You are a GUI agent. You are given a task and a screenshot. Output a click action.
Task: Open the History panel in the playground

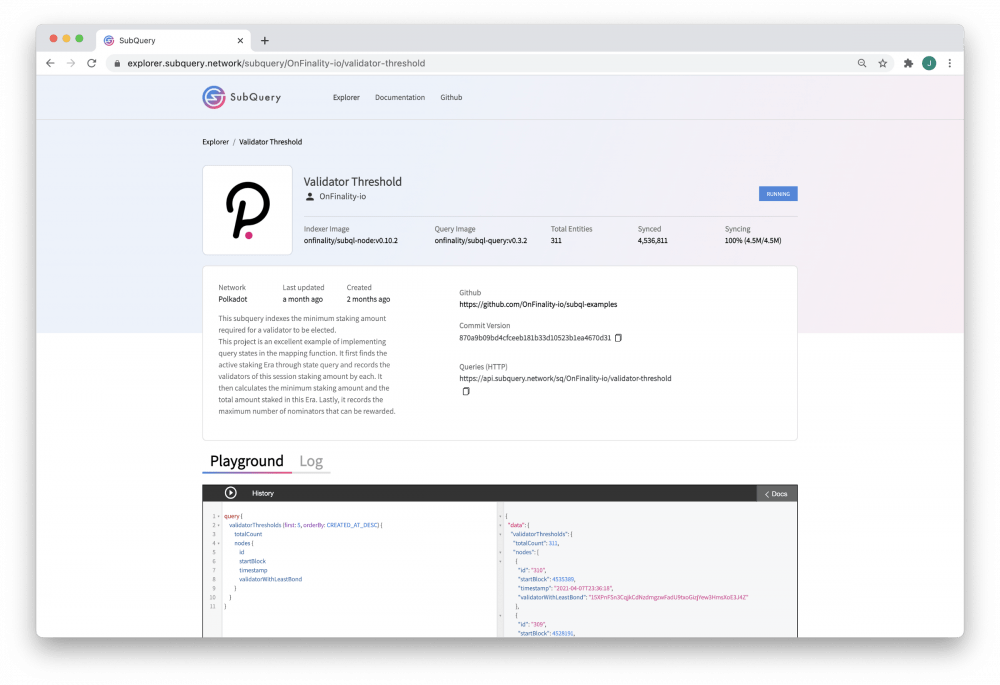pyautogui.click(x=263, y=493)
